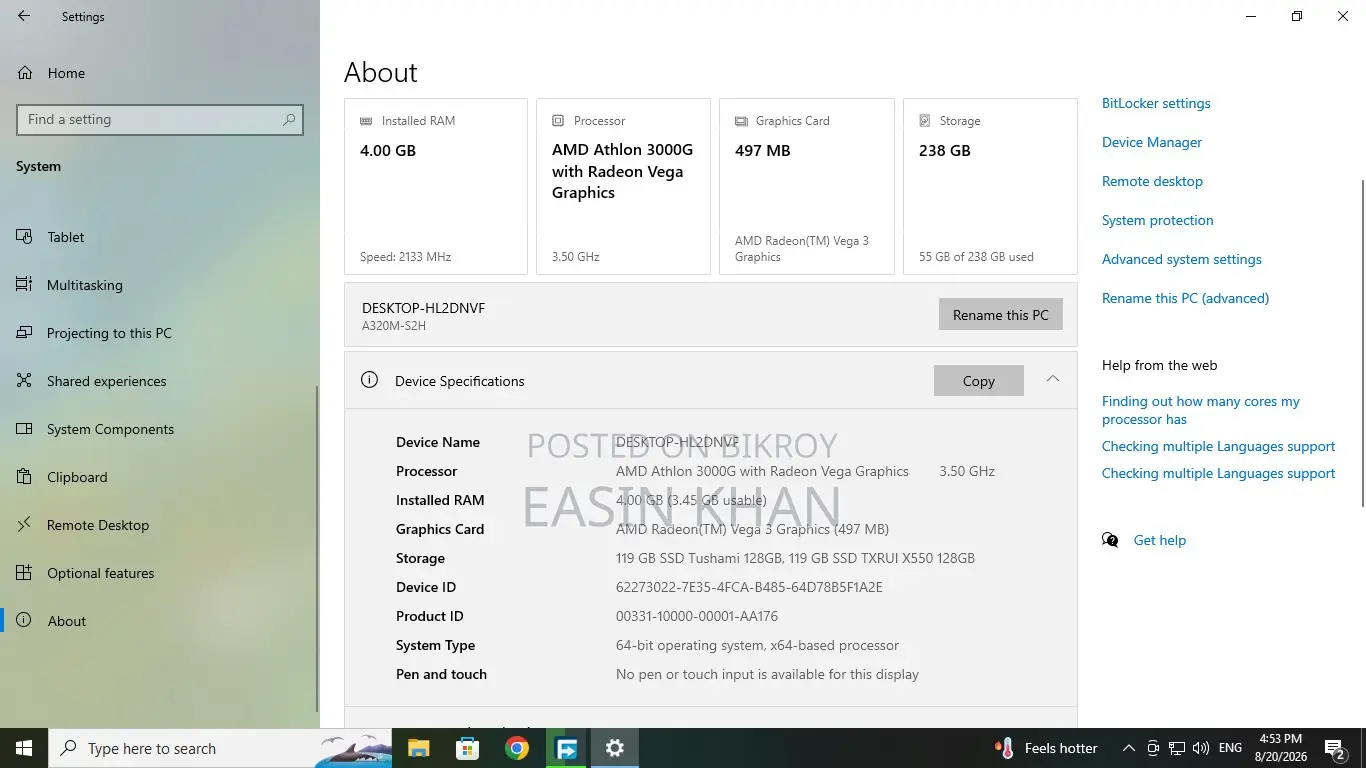The height and width of the screenshot is (768, 1366).
Task: Click the page vertical scrollbar
Action: [1362, 343]
